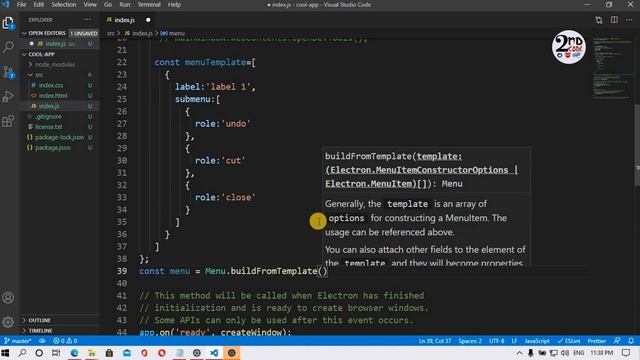The width and height of the screenshot is (640, 360).
Task: Click the synchronize changes cloud icon
Action: click(42, 341)
